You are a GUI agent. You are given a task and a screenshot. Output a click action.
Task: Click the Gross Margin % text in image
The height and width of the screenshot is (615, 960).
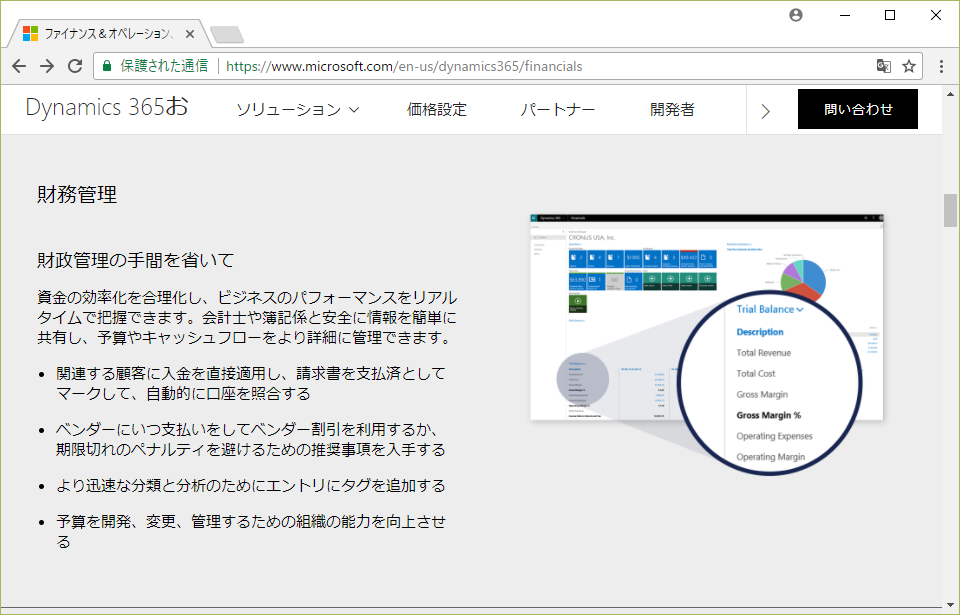768,415
